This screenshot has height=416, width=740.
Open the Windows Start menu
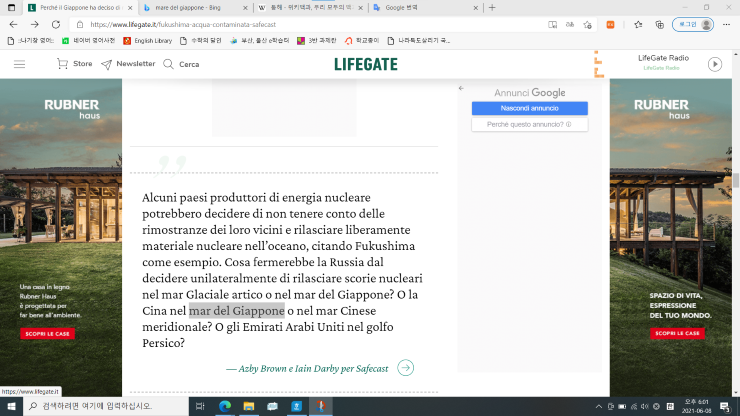click(12, 406)
